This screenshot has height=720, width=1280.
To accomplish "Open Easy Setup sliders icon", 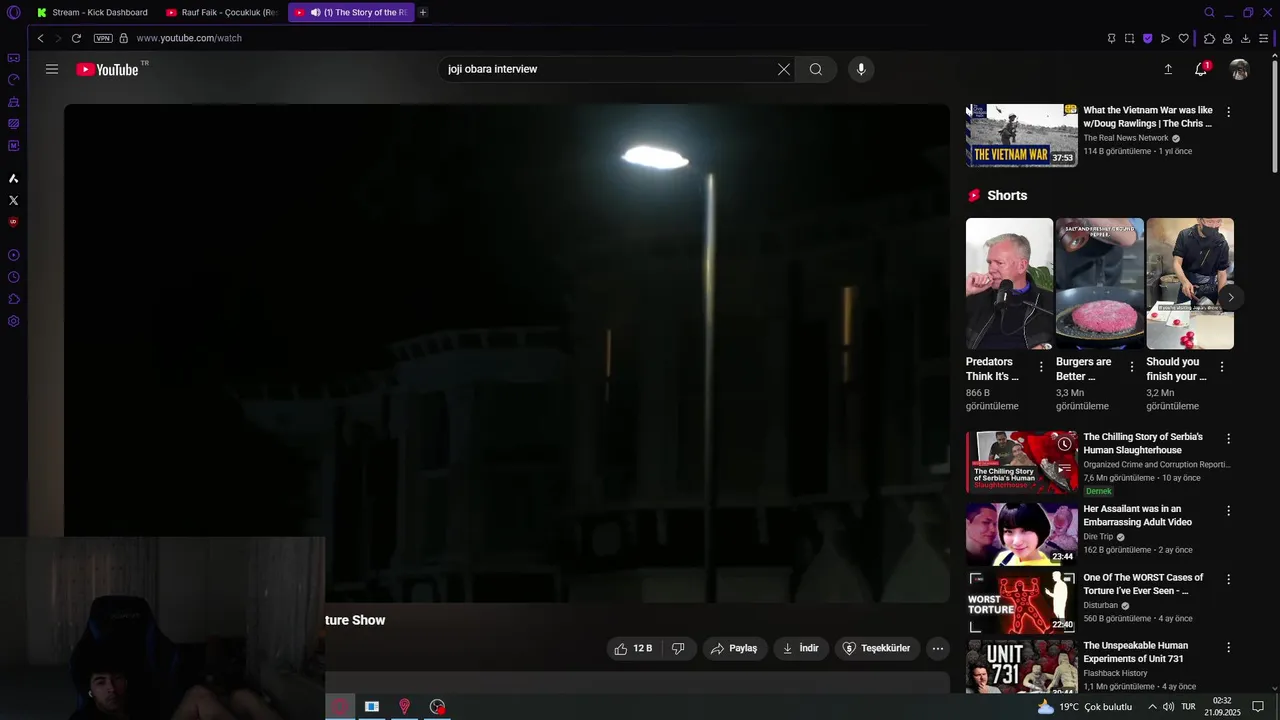I will coord(1264,38).
